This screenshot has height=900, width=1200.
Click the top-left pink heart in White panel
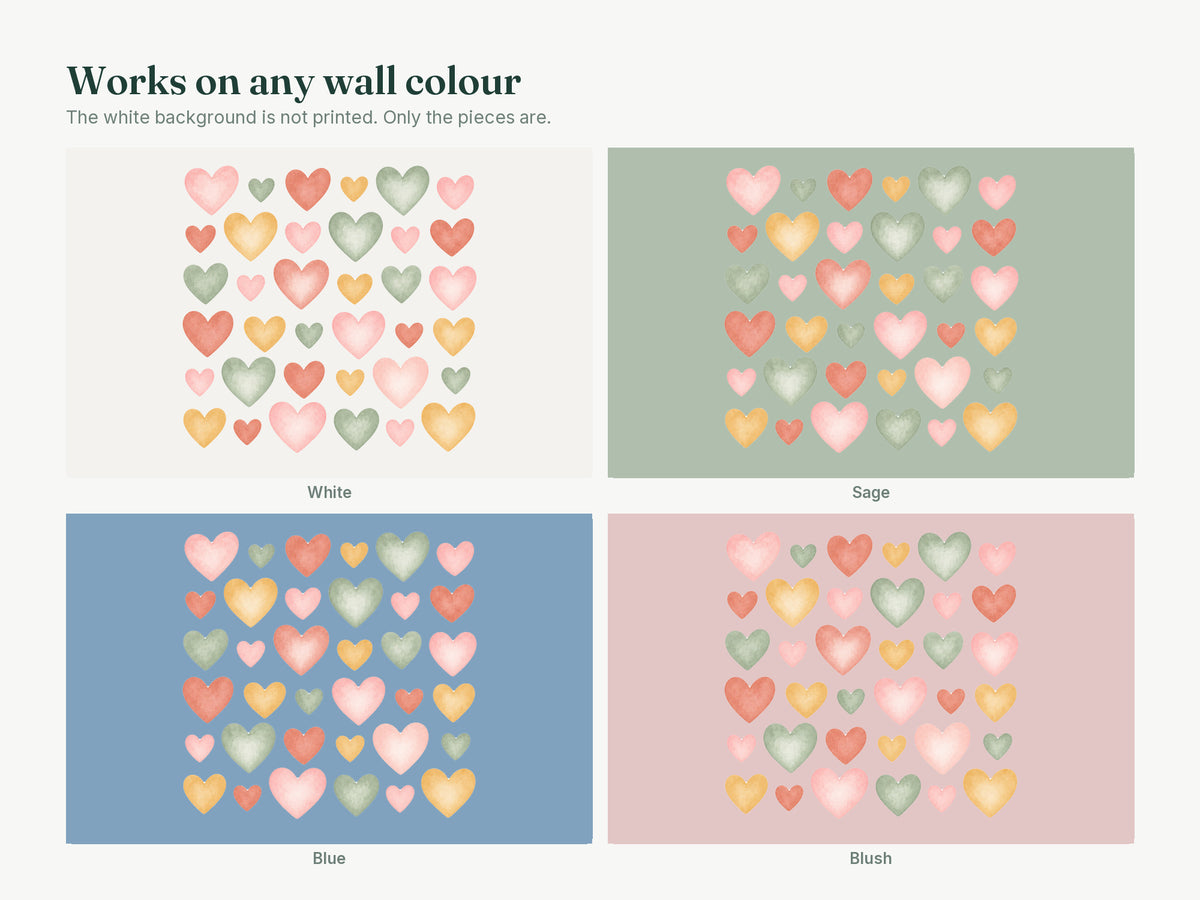[x=211, y=189]
